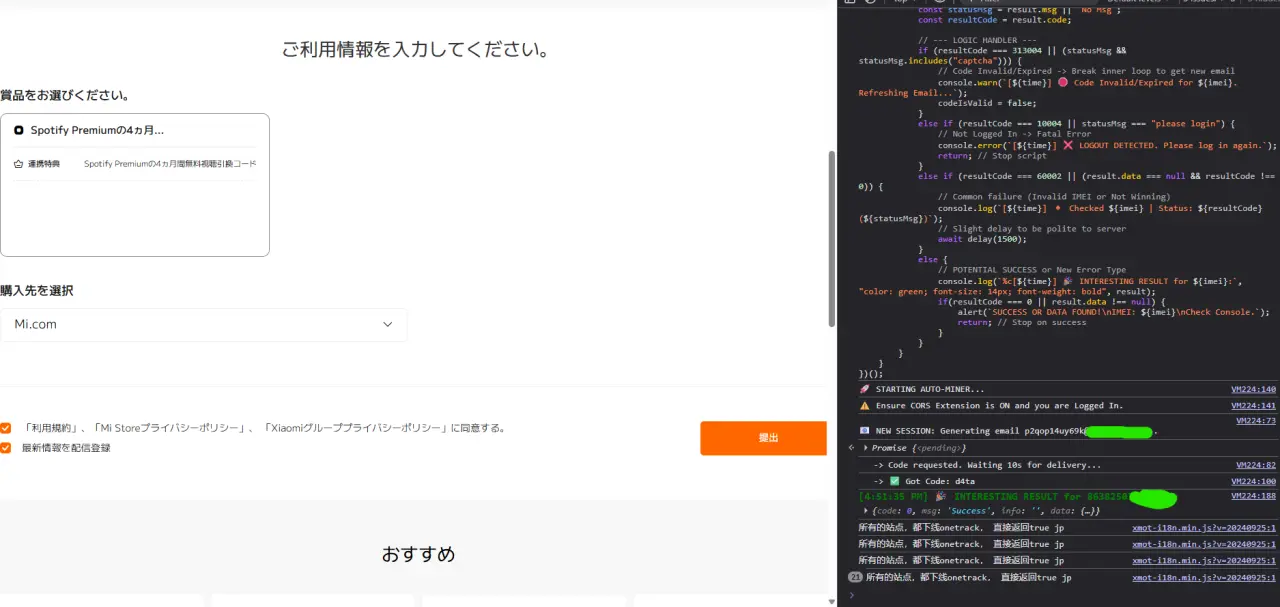Click the page scrollbar down arrow
The width and height of the screenshot is (1280, 607).
tap(832, 601)
